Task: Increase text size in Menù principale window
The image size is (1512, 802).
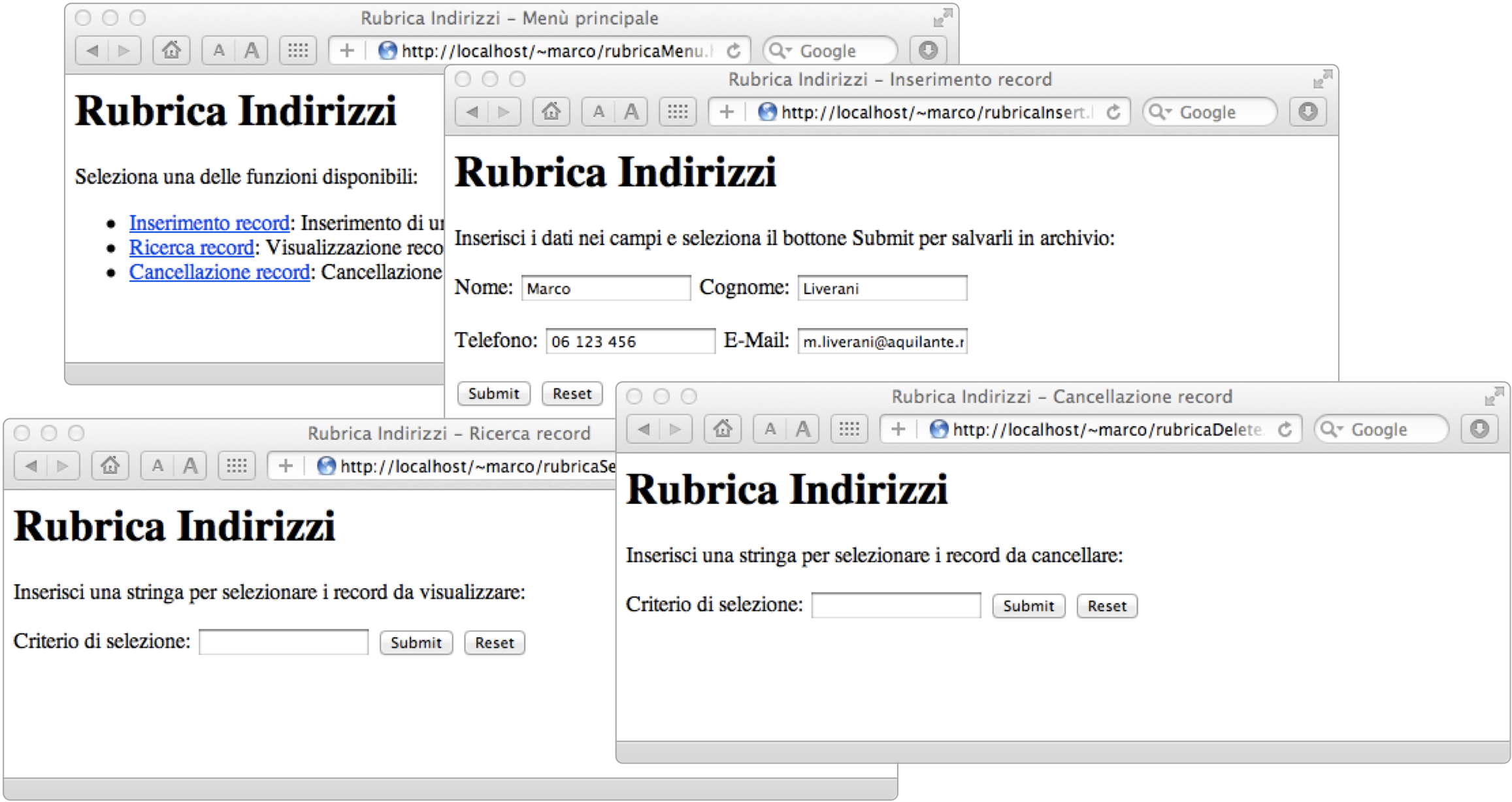Action: (252, 50)
